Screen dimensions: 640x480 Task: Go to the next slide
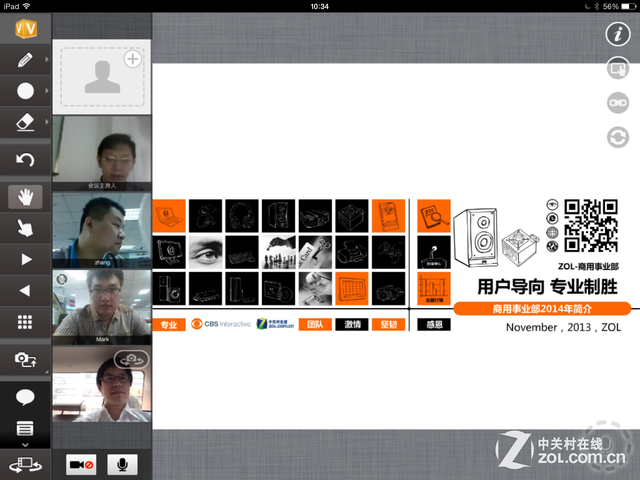click(26, 260)
